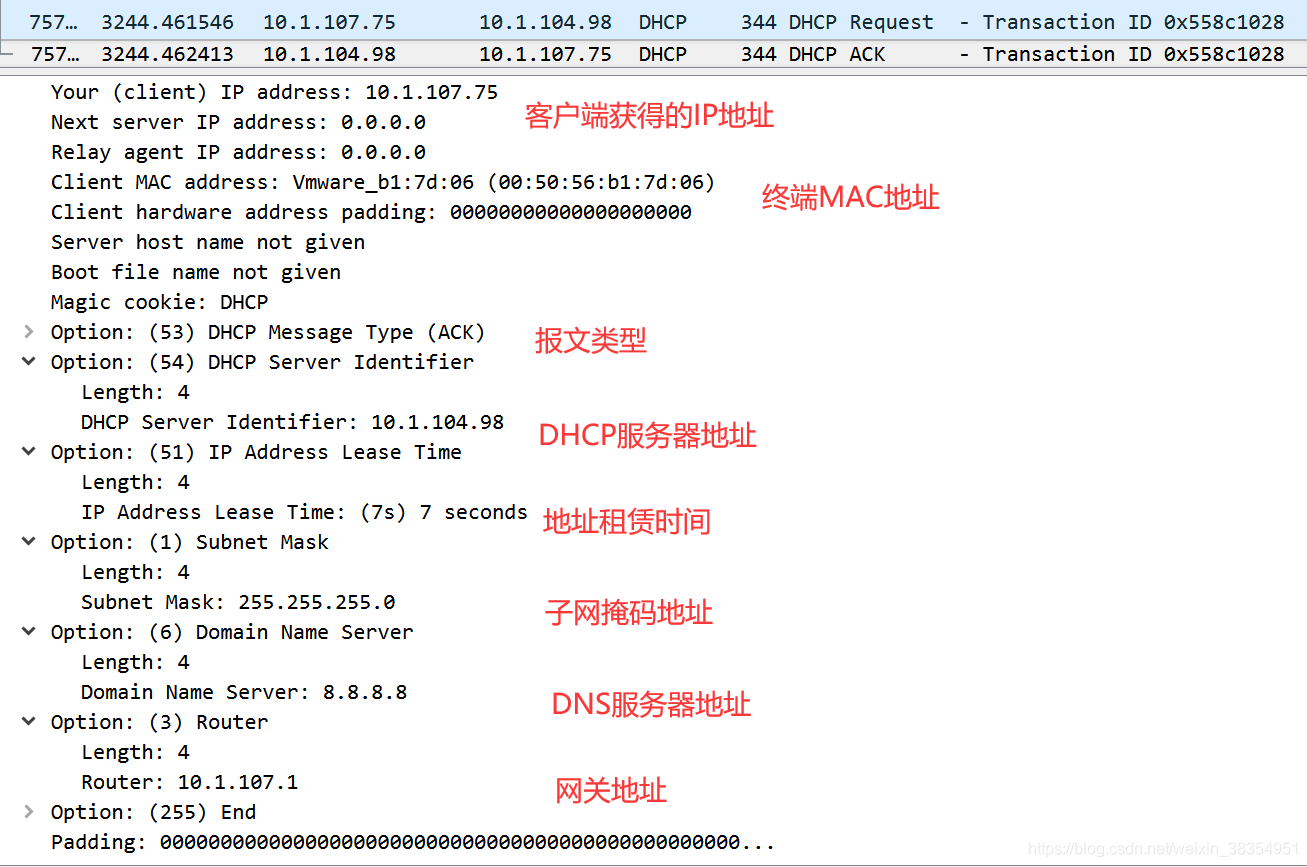Collapse Option (3) Router
Viewport: 1307px width, 867px height.
[29, 722]
